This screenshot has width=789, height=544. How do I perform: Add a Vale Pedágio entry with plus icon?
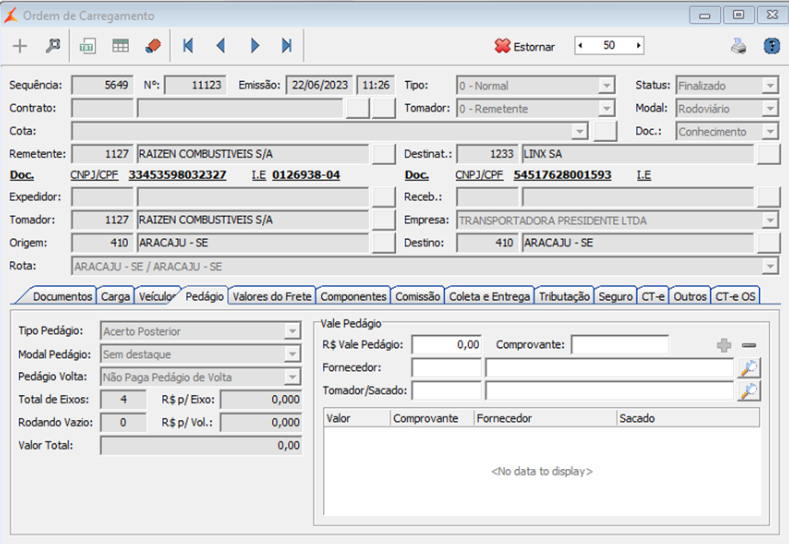click(x=724, y=345)
